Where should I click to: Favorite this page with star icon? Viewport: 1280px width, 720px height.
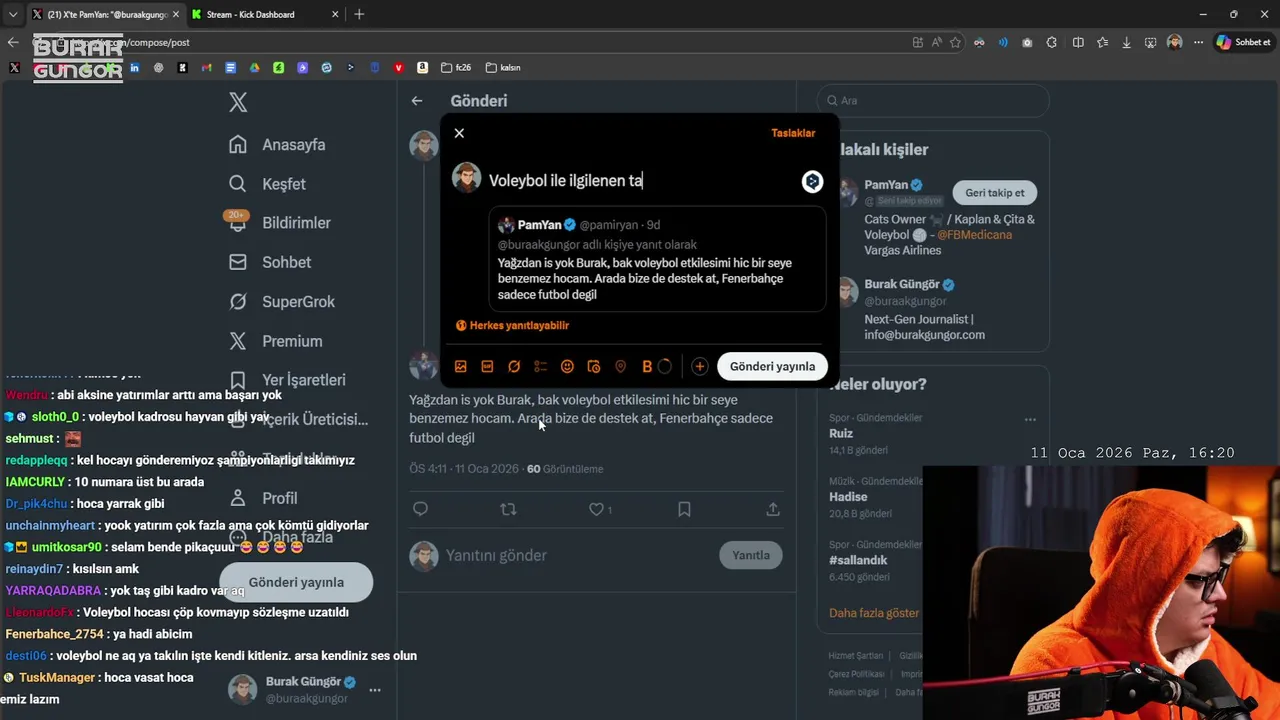(956, 42)
